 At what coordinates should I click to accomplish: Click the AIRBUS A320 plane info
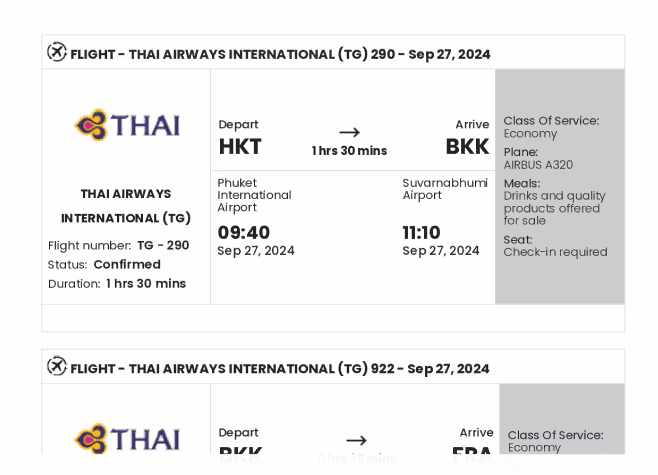coord(538,165)
